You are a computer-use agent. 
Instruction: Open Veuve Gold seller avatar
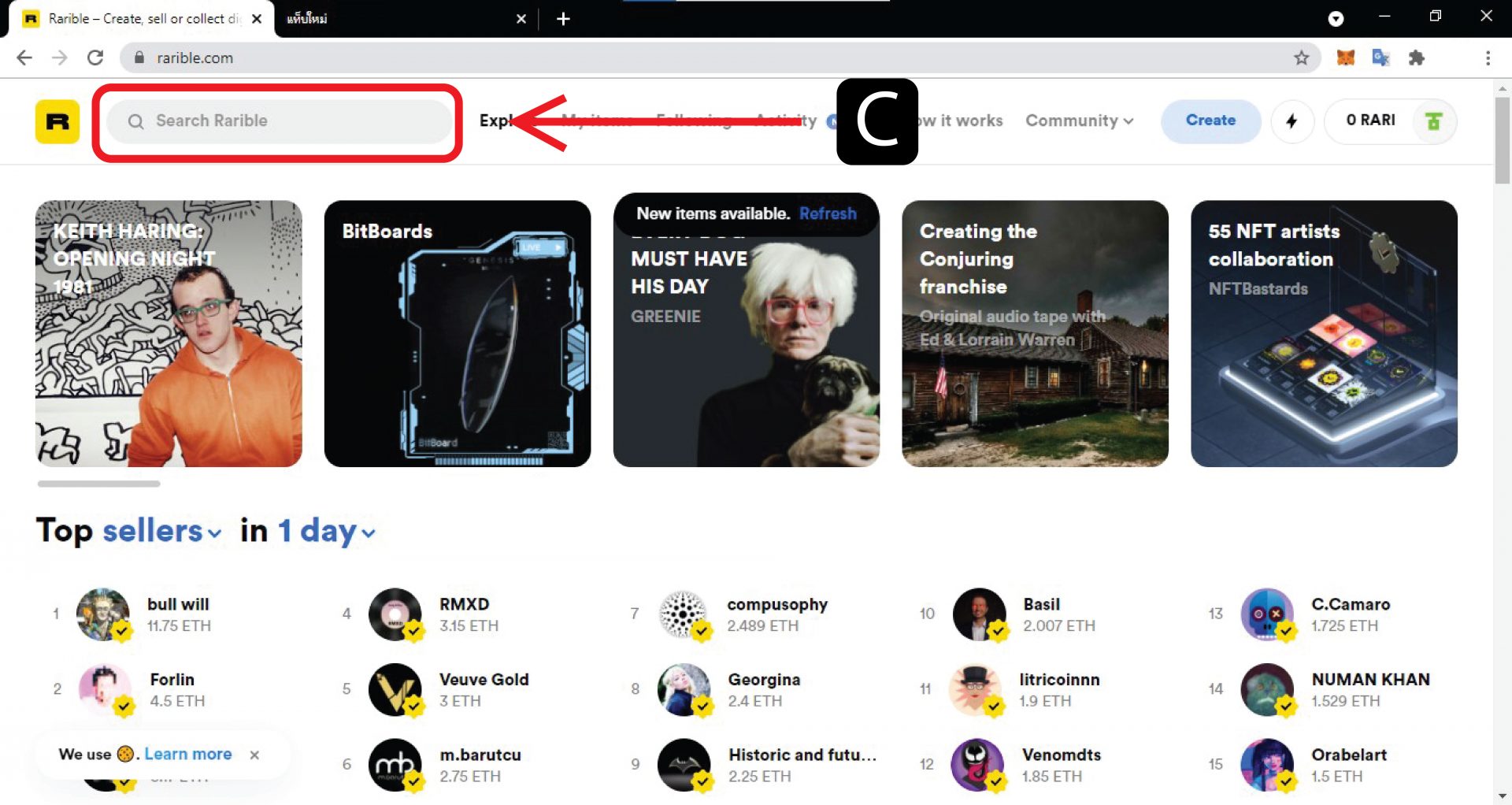click(x=395, y=690)
